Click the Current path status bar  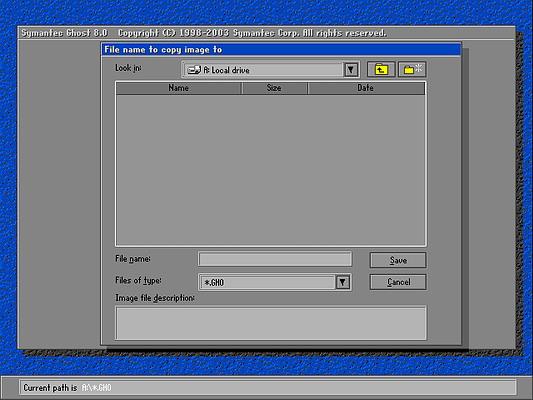268,388
